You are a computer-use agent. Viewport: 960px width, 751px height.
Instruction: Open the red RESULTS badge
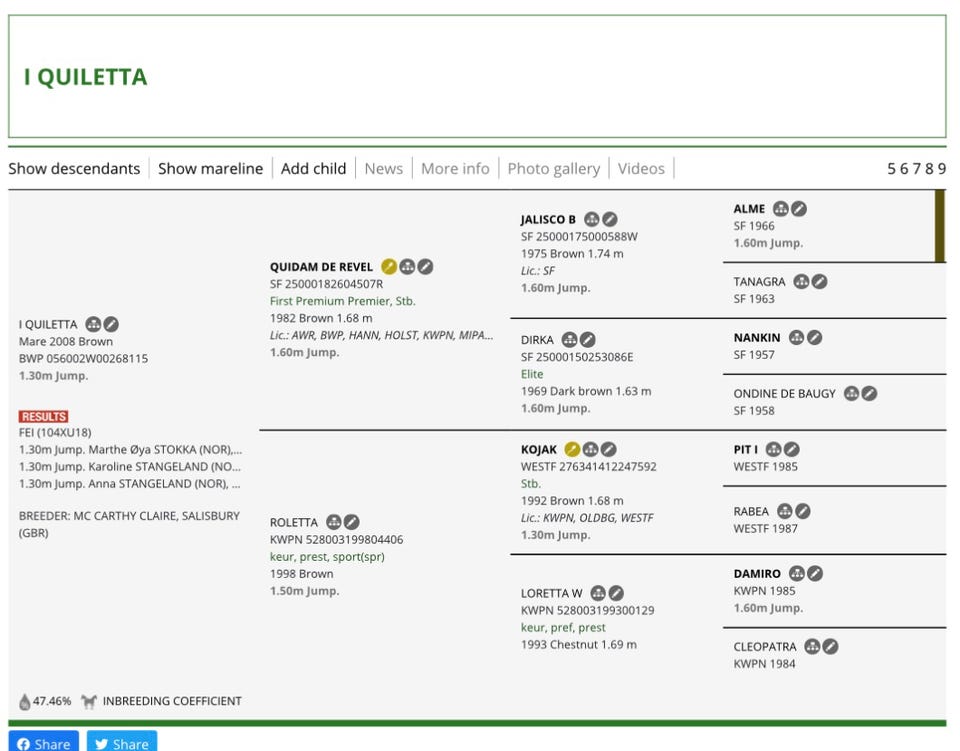pos(43,417)
